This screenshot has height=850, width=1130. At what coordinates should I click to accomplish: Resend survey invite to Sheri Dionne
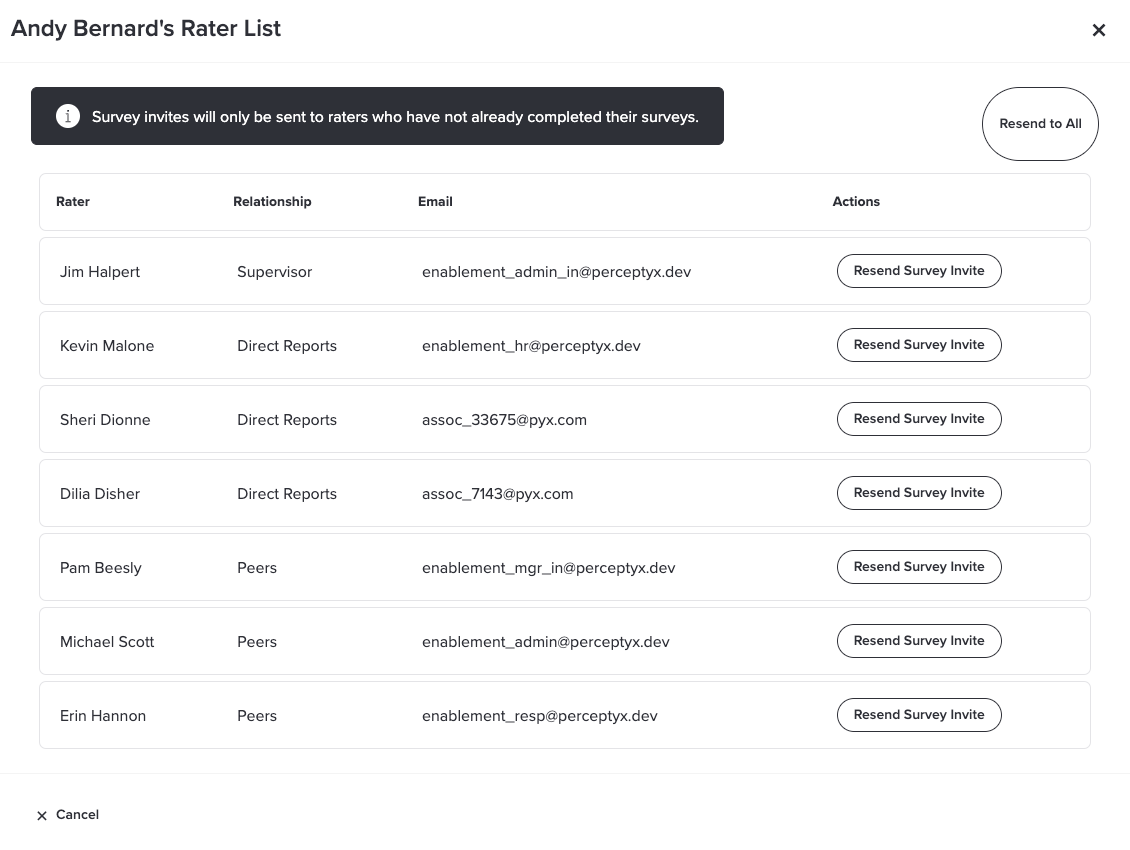(919, 419)
